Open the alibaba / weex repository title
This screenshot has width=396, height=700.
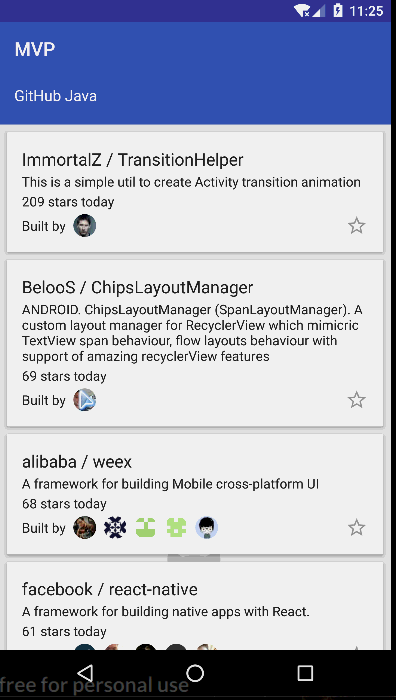[x=77, y=462]
